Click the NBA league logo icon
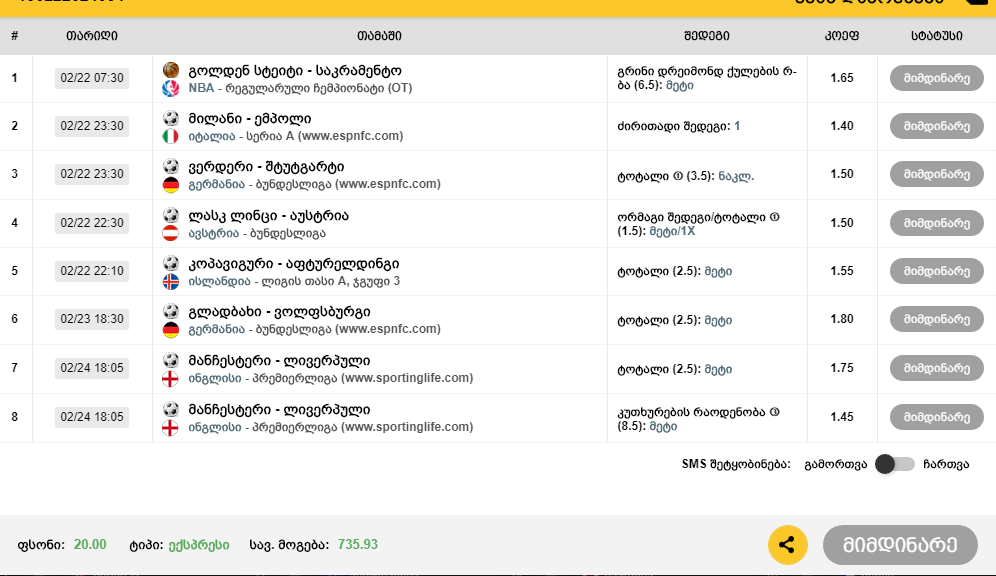 click(170, 88)
